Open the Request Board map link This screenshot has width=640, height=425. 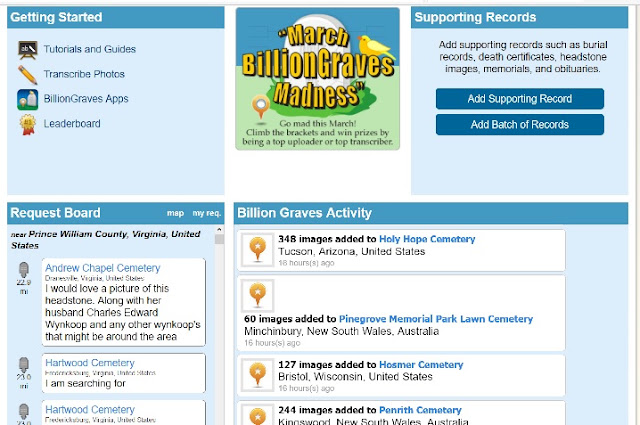[x=175, y=213]
